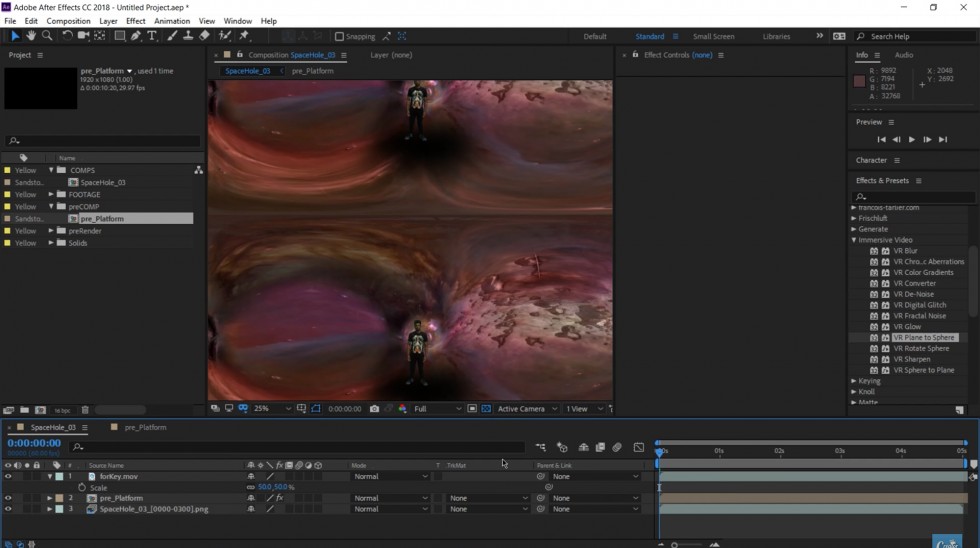980x548 pixels.
Task: Switch to the pre_Platform timeline tab
Action: [145, 427]
